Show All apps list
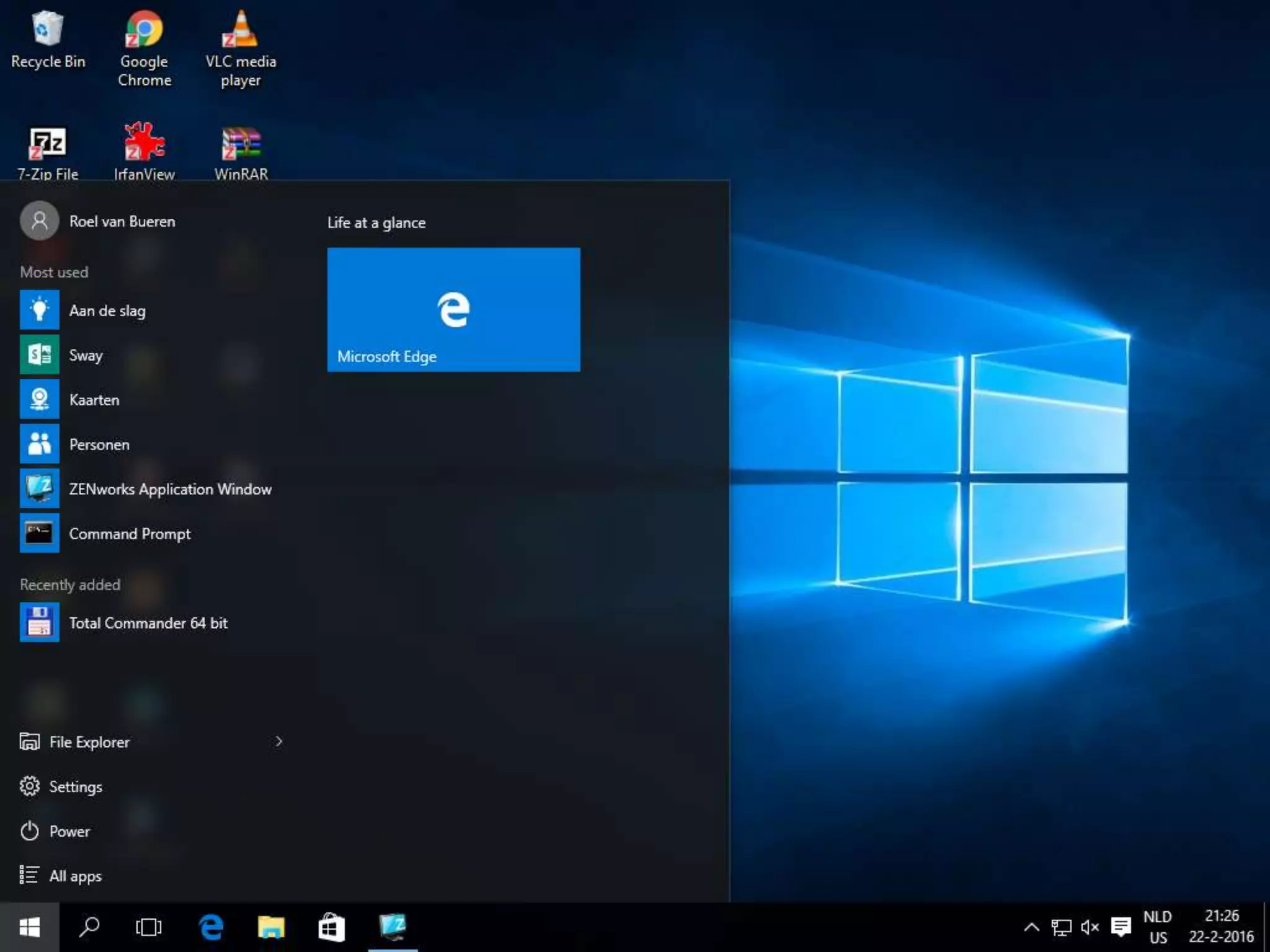Screen dimensions: 1270x952 (x=61, y=876)
